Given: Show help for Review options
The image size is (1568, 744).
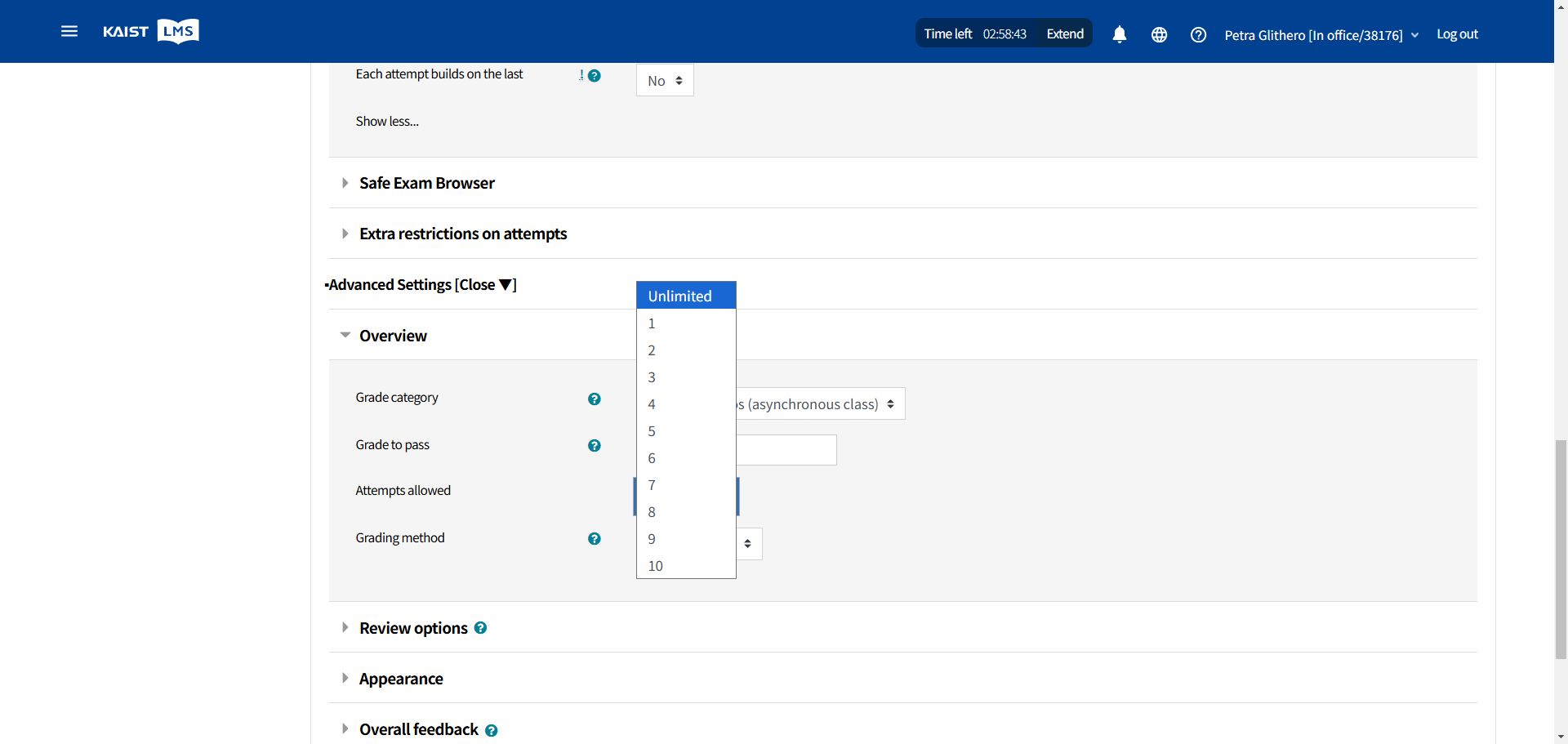Looking at the screenshot, I should tap(481, 628).
